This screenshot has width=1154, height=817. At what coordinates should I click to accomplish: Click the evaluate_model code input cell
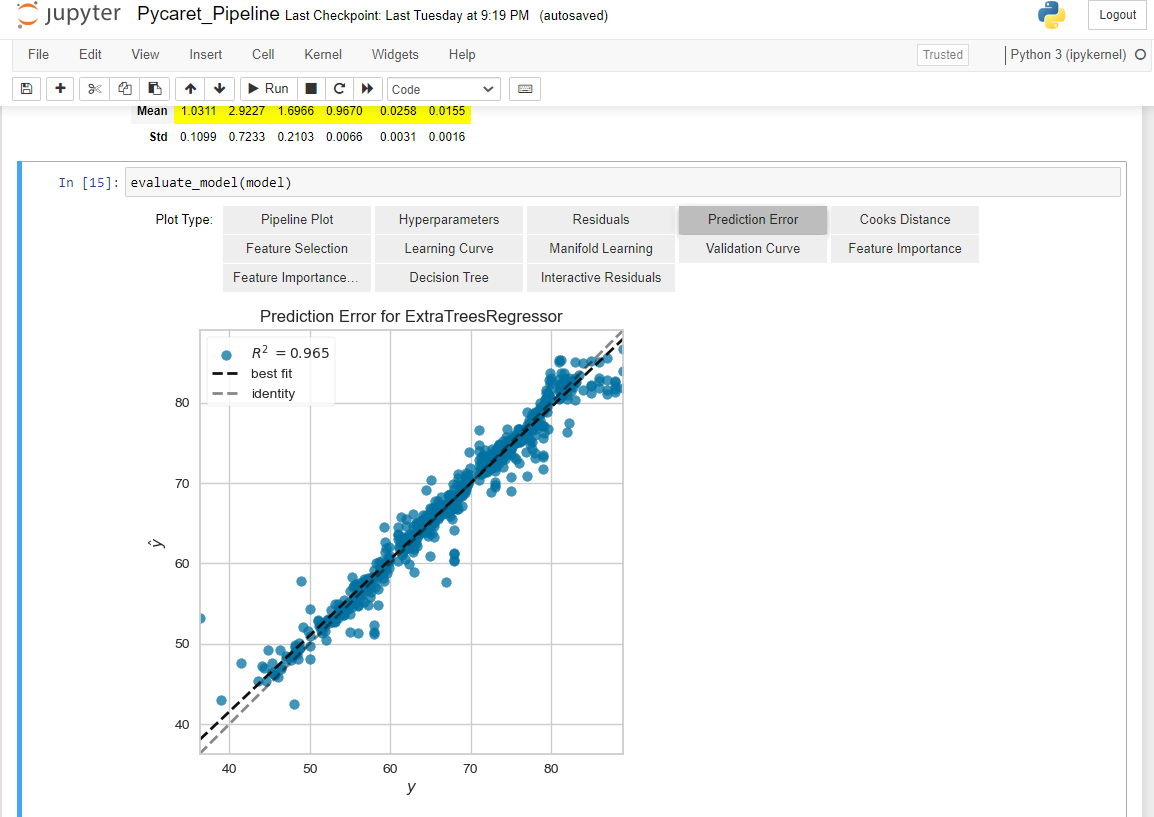tap(620, 182)
